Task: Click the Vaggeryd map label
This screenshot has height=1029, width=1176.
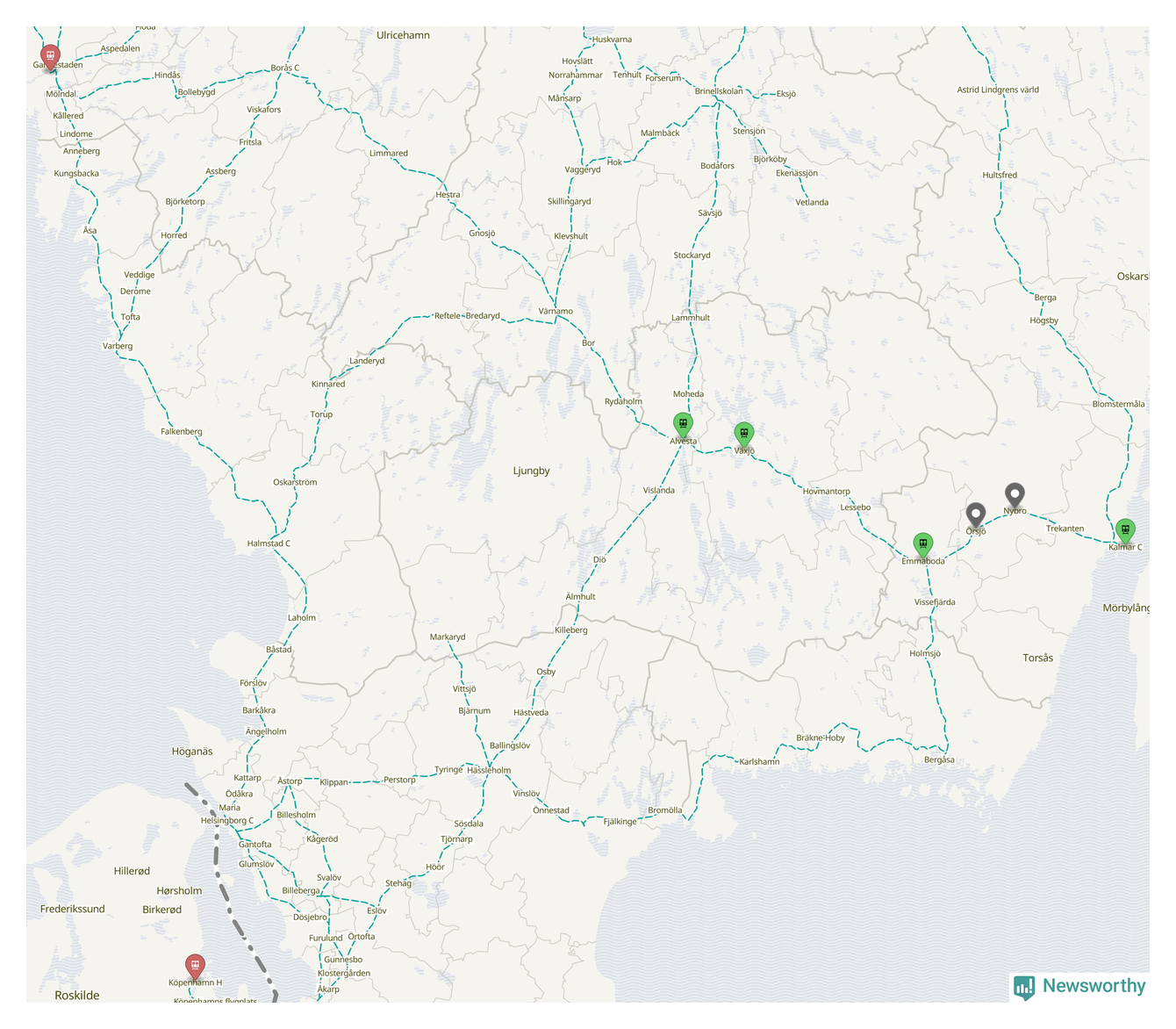Action: pos(583,169)
